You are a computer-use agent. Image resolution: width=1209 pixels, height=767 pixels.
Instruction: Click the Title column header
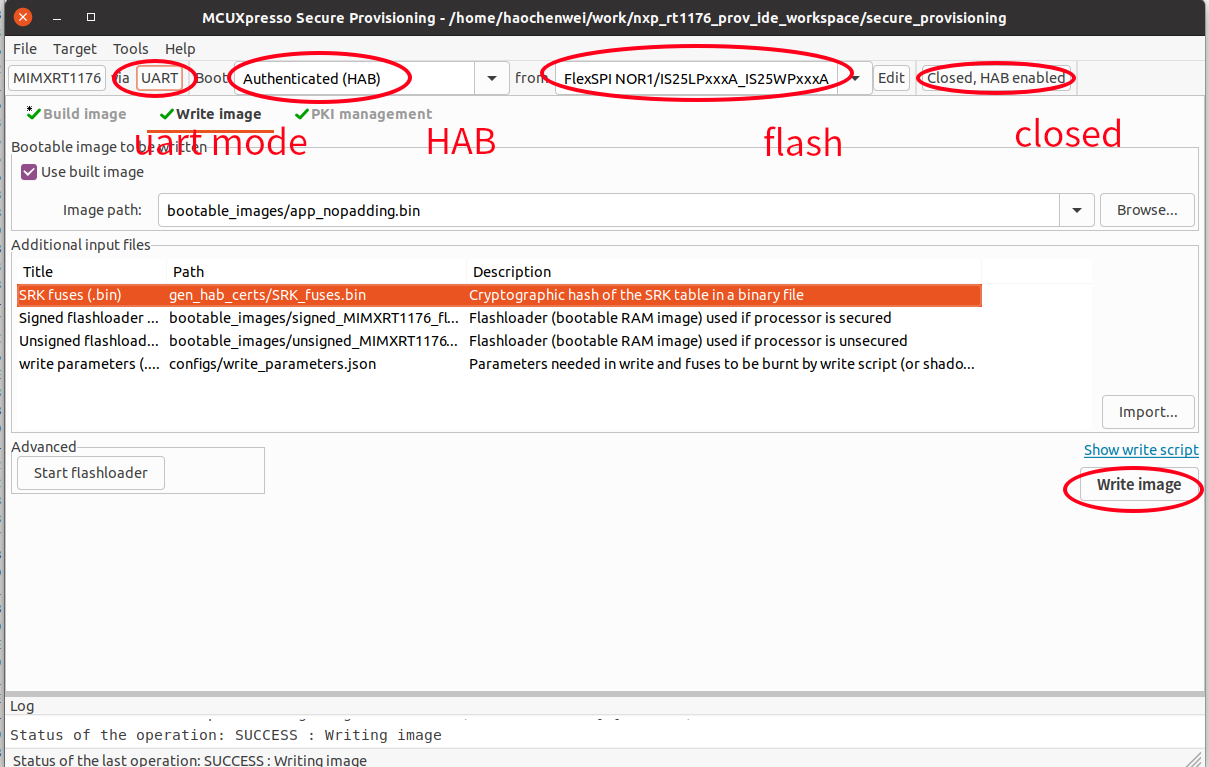pyautogui.click(x=92, y=272)
